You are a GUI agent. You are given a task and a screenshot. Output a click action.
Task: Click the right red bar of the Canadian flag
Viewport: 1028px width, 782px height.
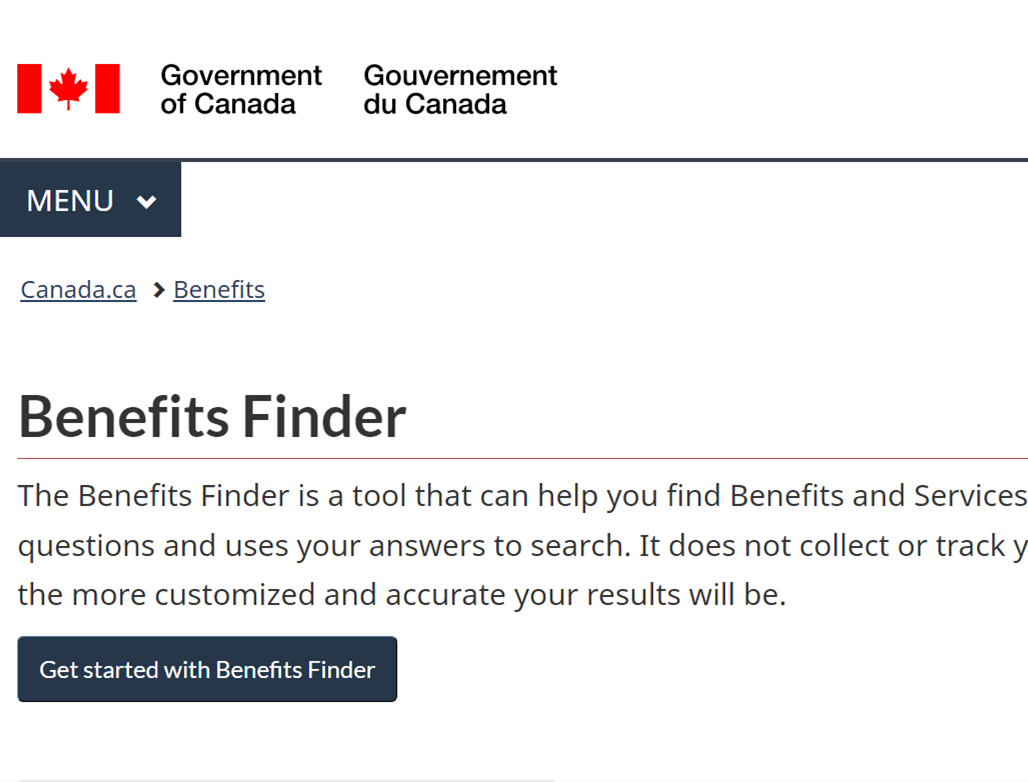(108, 88)
